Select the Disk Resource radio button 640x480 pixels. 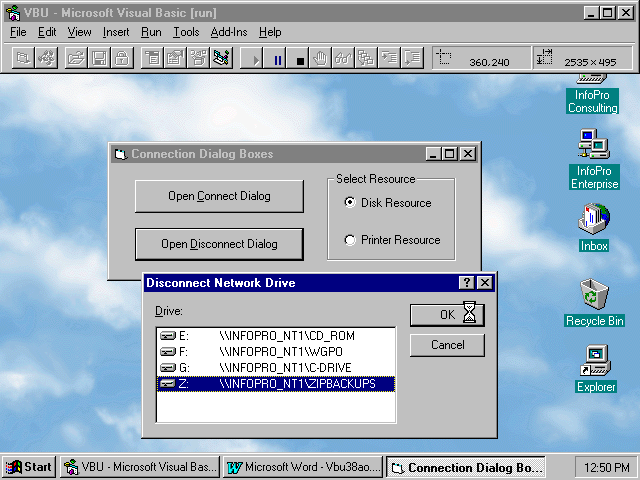pos(350,203)
